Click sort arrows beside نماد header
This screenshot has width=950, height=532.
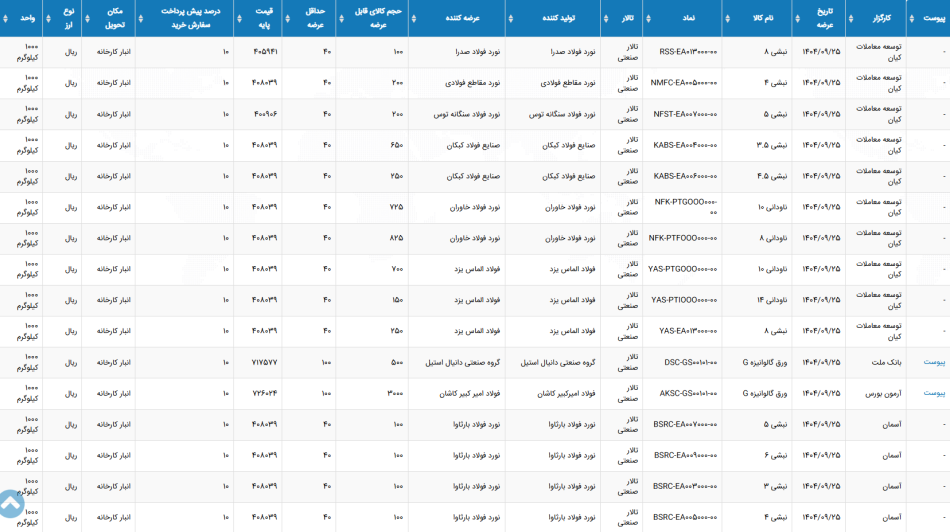(648, 18)
